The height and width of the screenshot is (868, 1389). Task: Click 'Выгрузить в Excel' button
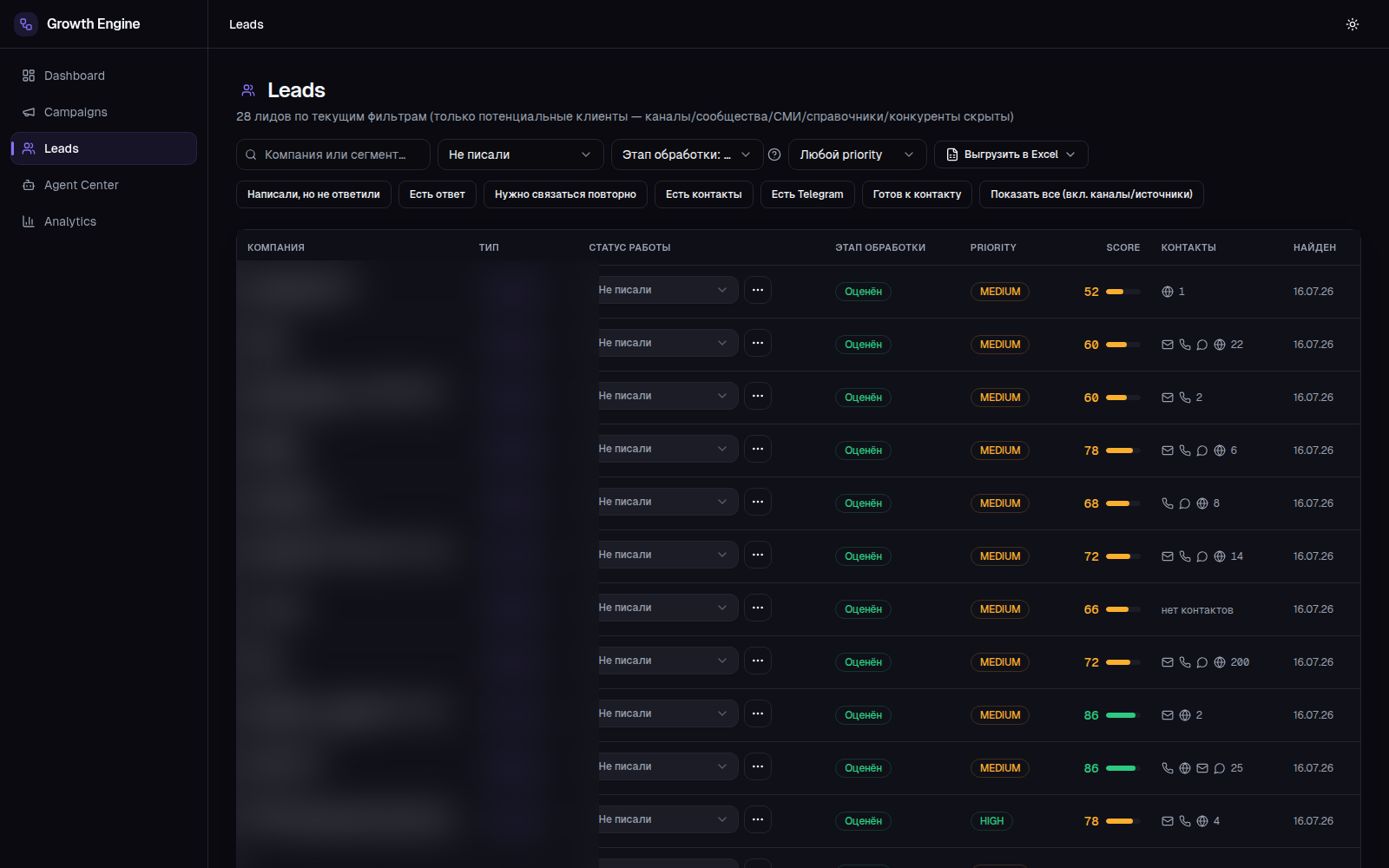coord(1011,155)
